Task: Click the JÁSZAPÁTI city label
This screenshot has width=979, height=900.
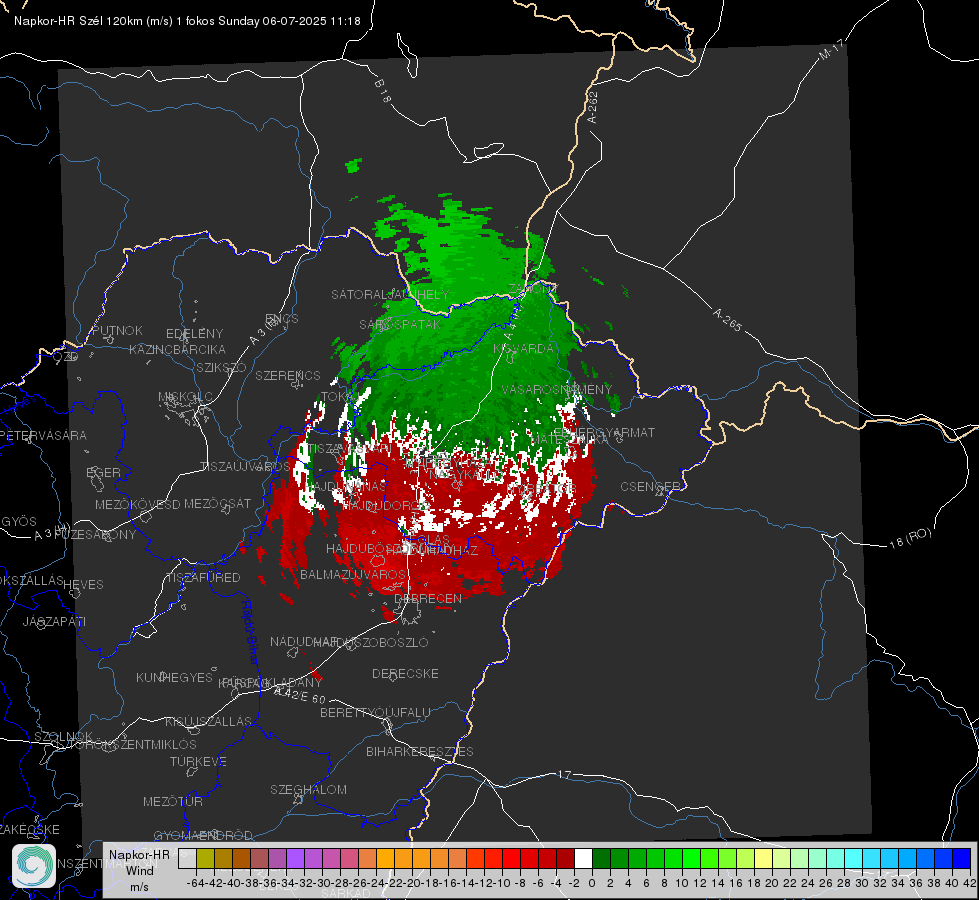Action: tap(54, 621)
